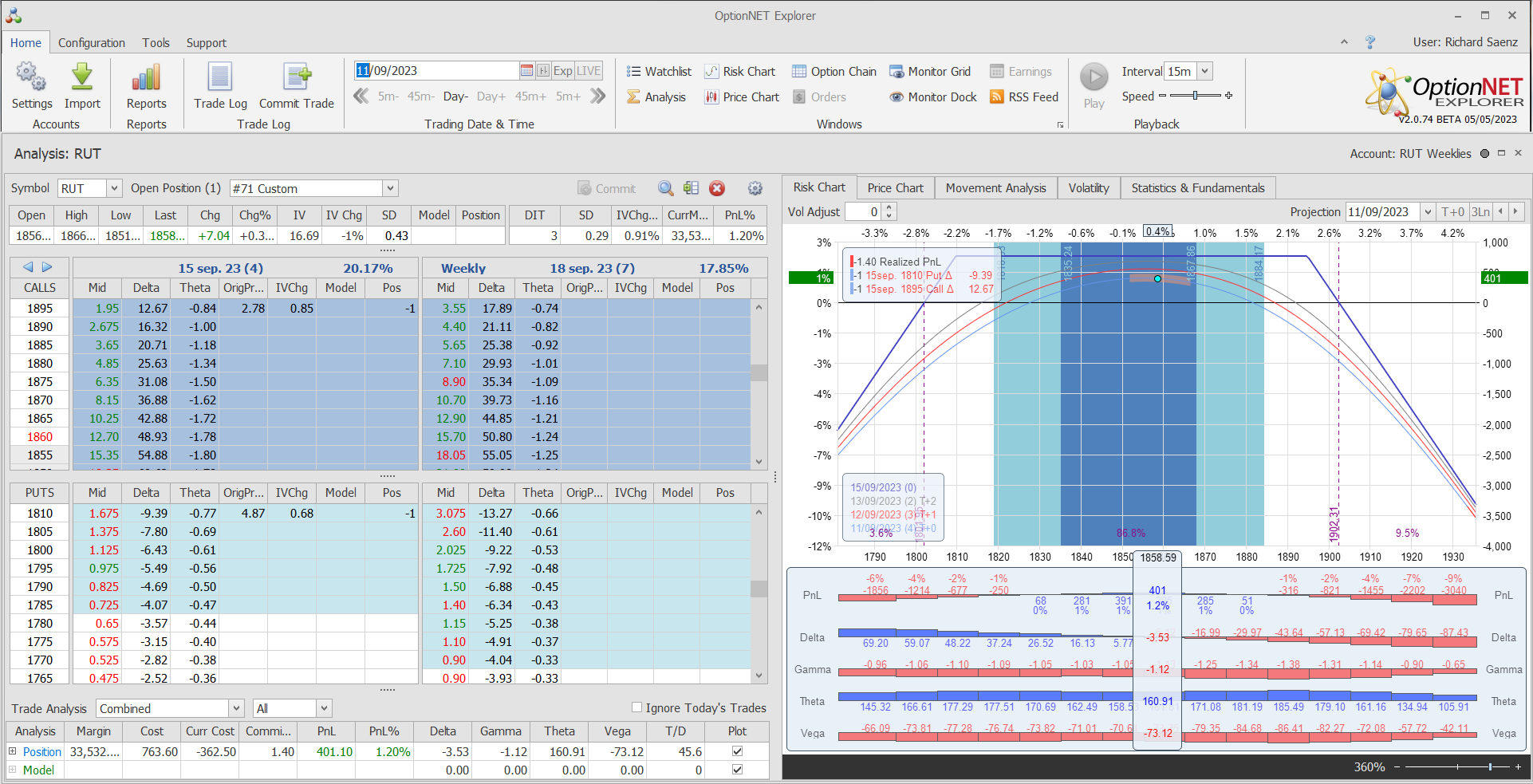Screen dimensions: 1533x784
Task: Expand the Trade Analysis Combined dropdown
Action: (x=236, y=708)
